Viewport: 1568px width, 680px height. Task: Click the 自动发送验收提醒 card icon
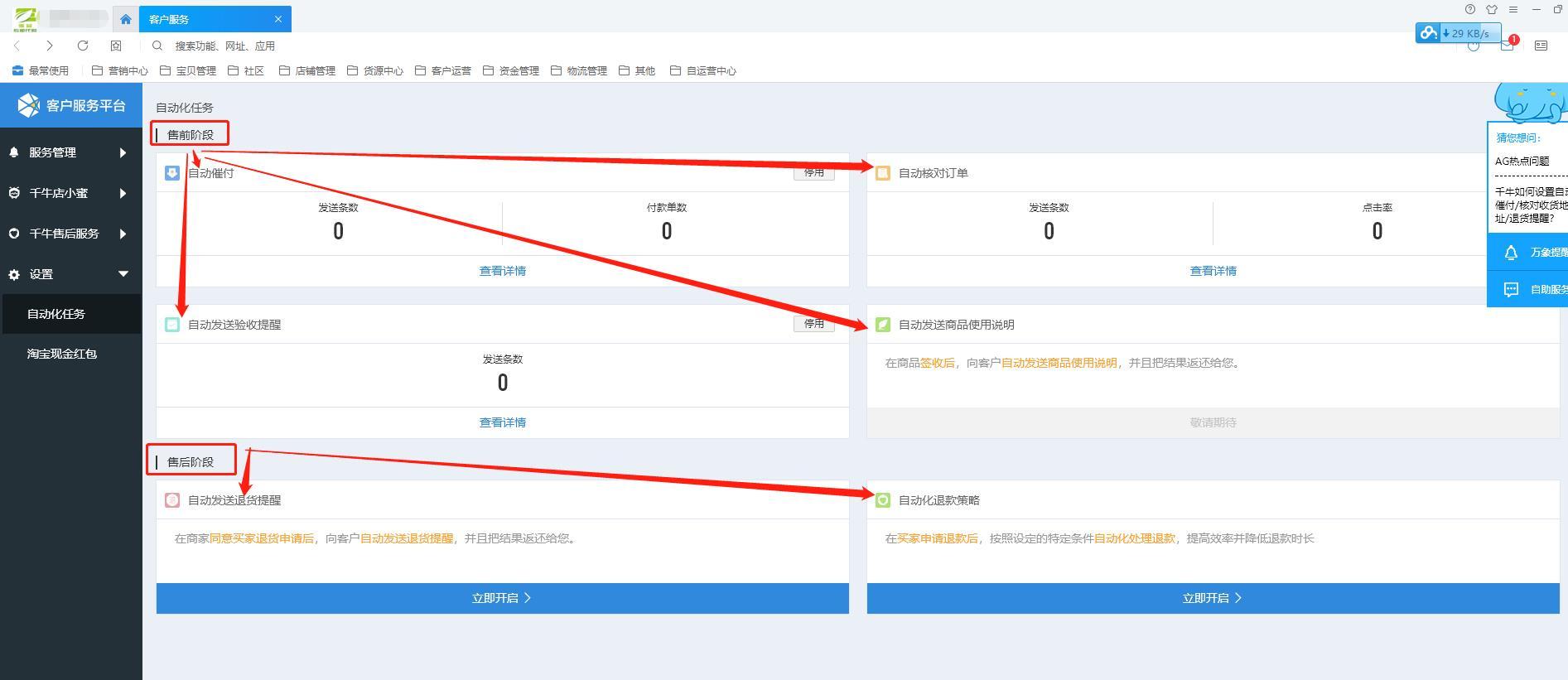click(x=172, y=325)
